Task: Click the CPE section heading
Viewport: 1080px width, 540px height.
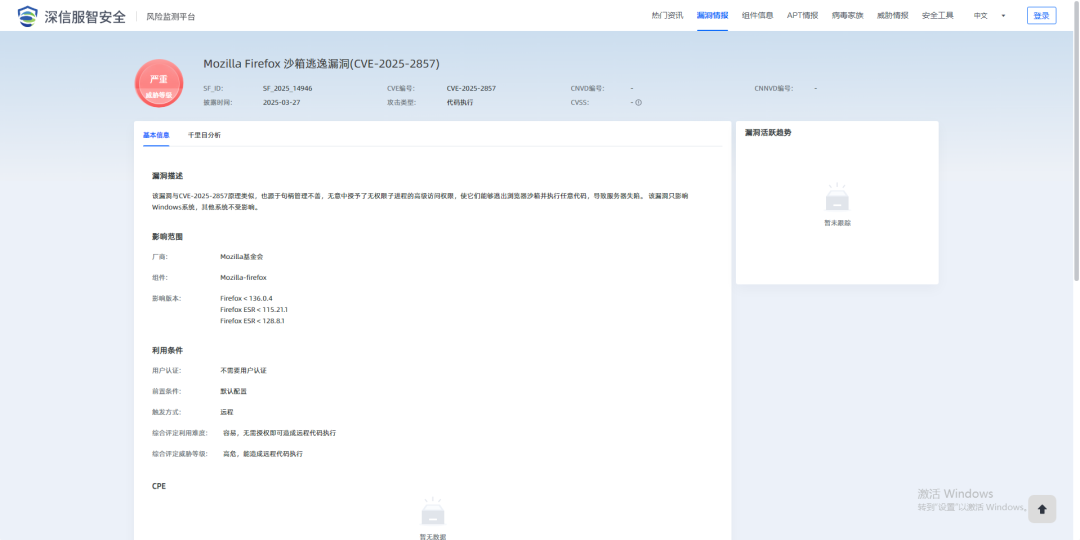Action: coord(159,486)
